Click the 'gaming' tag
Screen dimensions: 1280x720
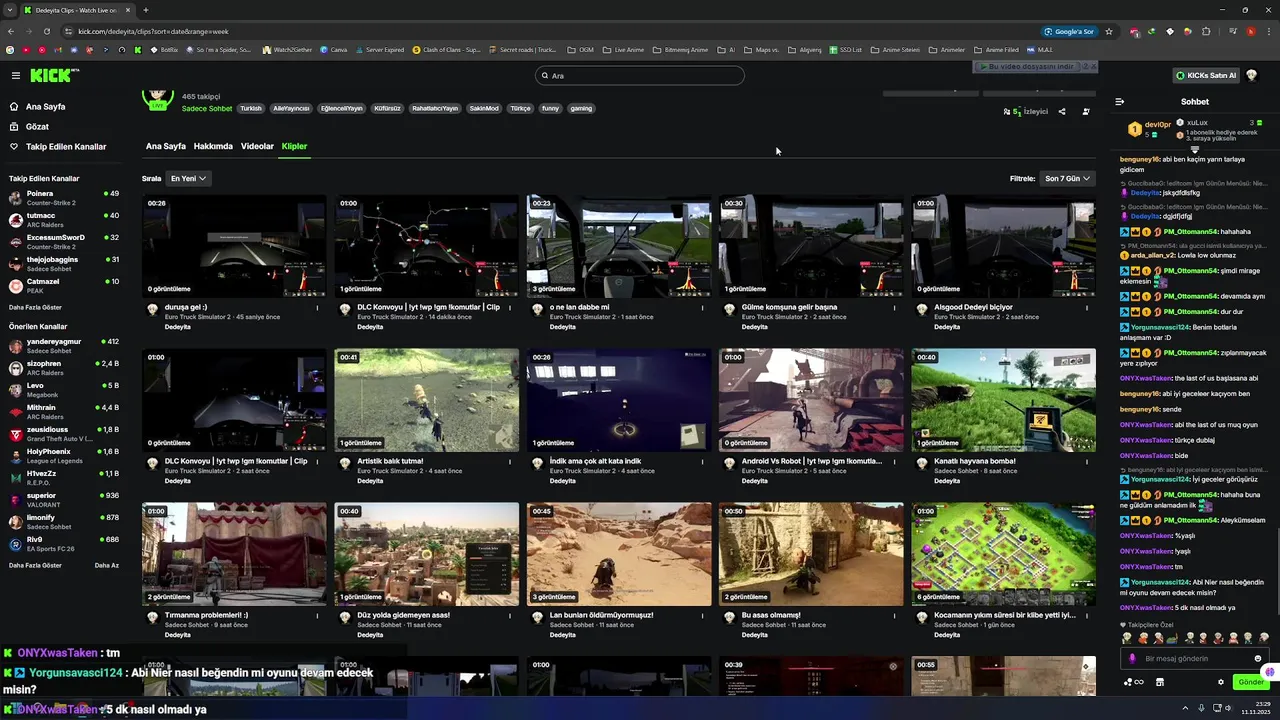(581, 108)
